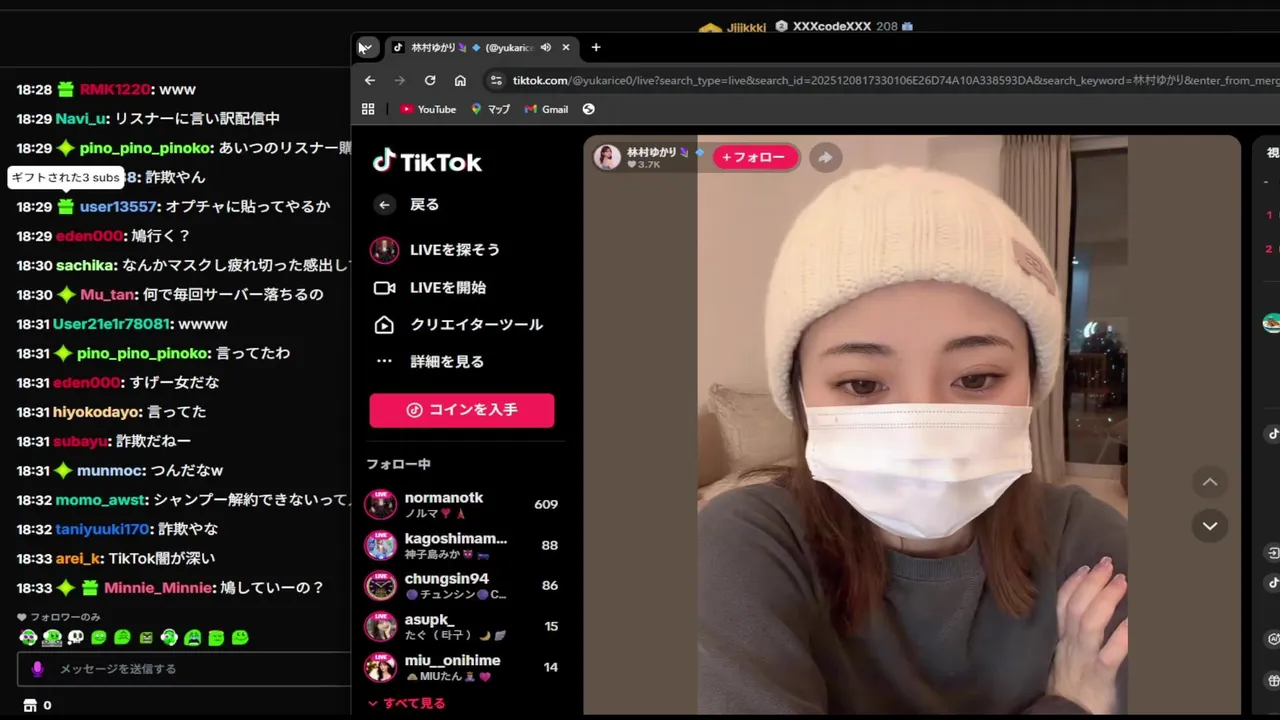The height and width of the screenshot is (720, 1280).
Task: Click the 戻る back arrow
Action: tap(384, 204)
